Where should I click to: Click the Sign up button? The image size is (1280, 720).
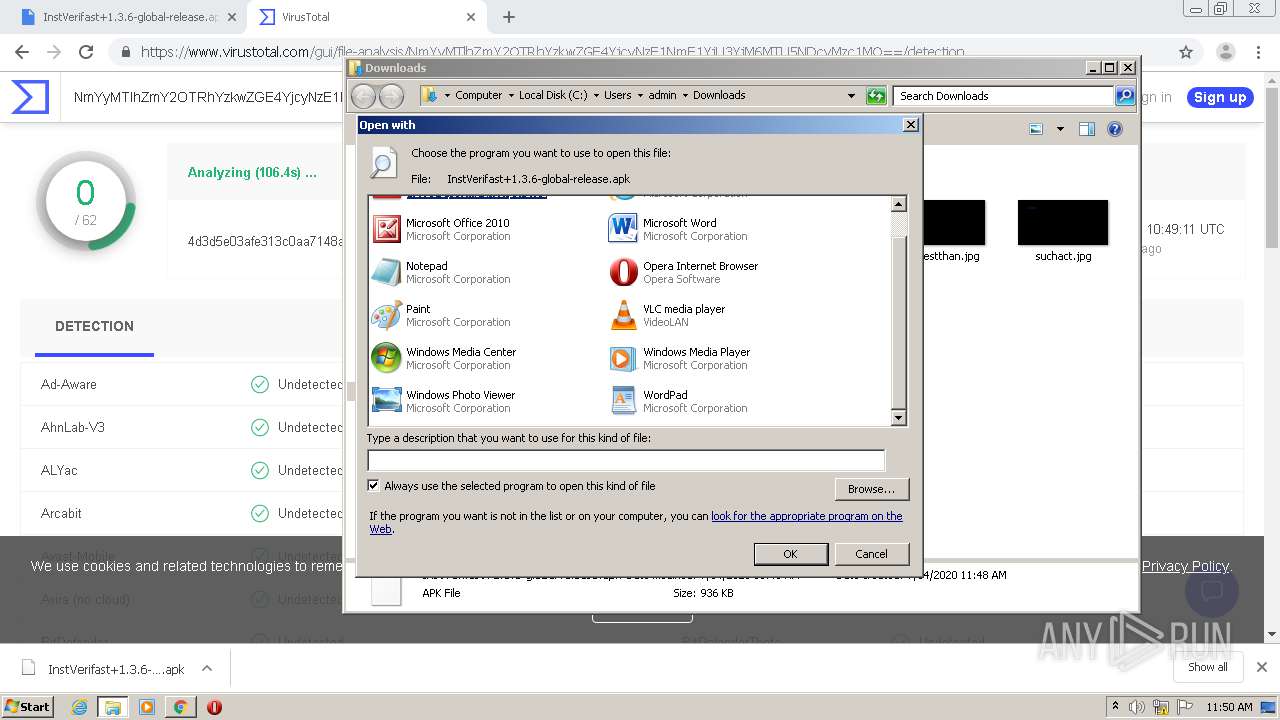tap(1220, 97)
